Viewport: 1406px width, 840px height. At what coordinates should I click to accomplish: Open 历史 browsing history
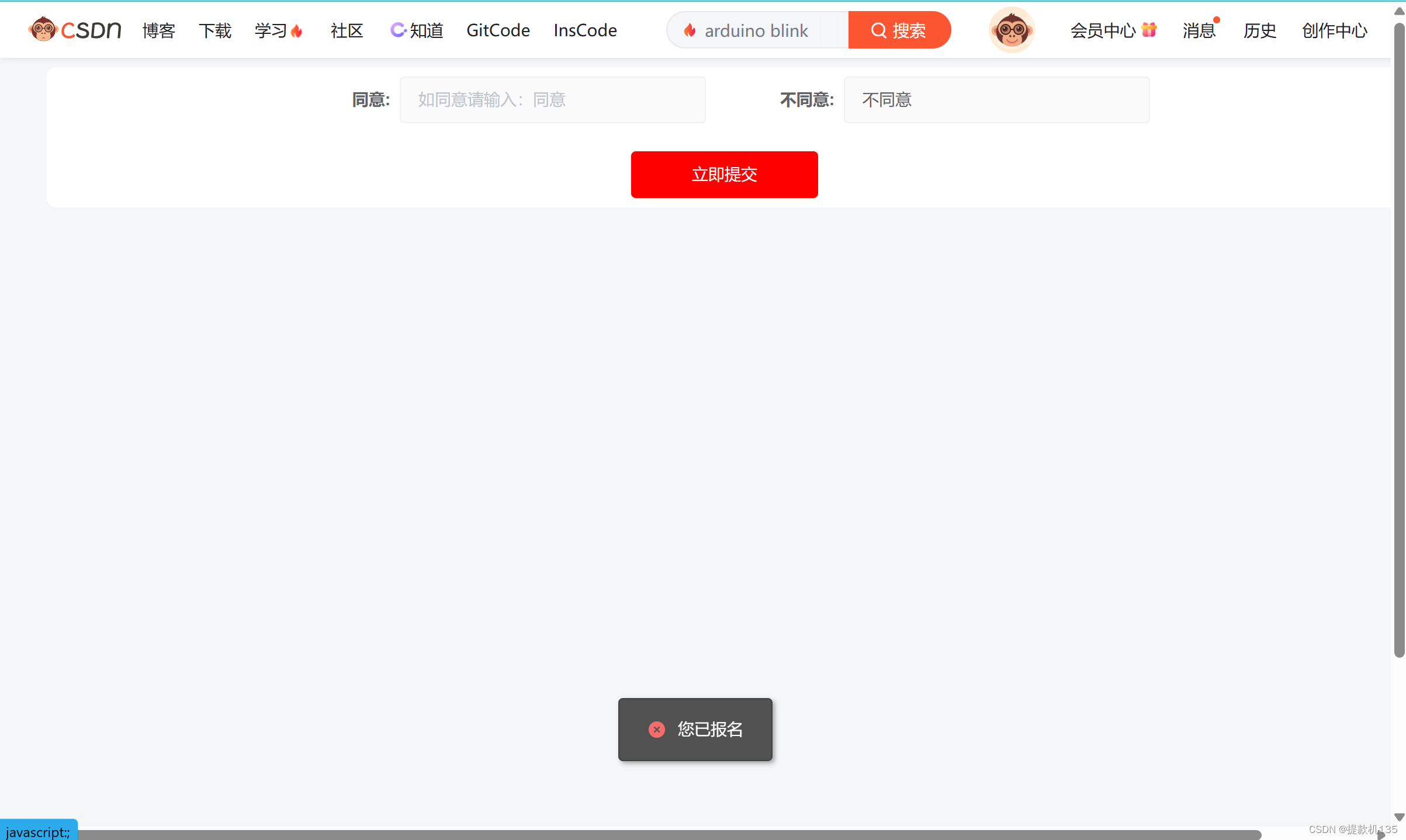pyautogui.click(x=1259, y=30)
